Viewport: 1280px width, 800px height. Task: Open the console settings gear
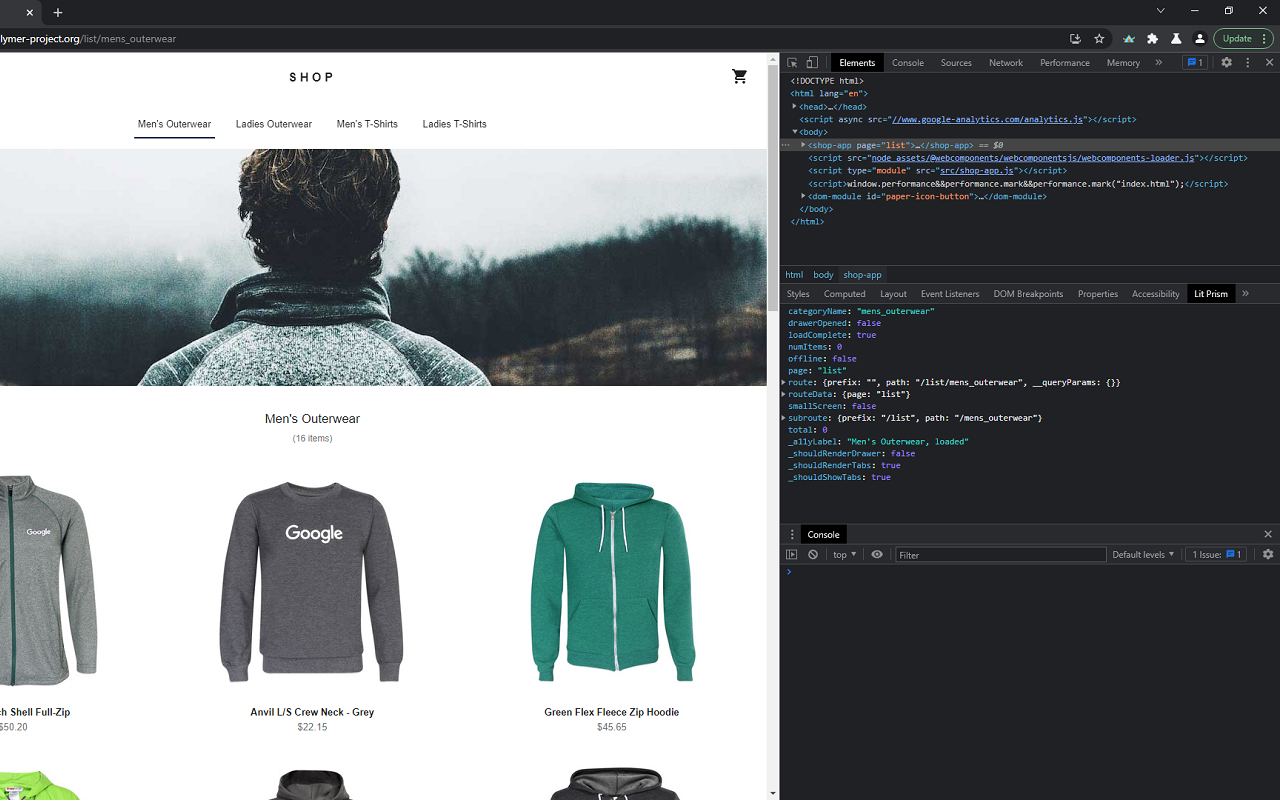coord(1268,554)
